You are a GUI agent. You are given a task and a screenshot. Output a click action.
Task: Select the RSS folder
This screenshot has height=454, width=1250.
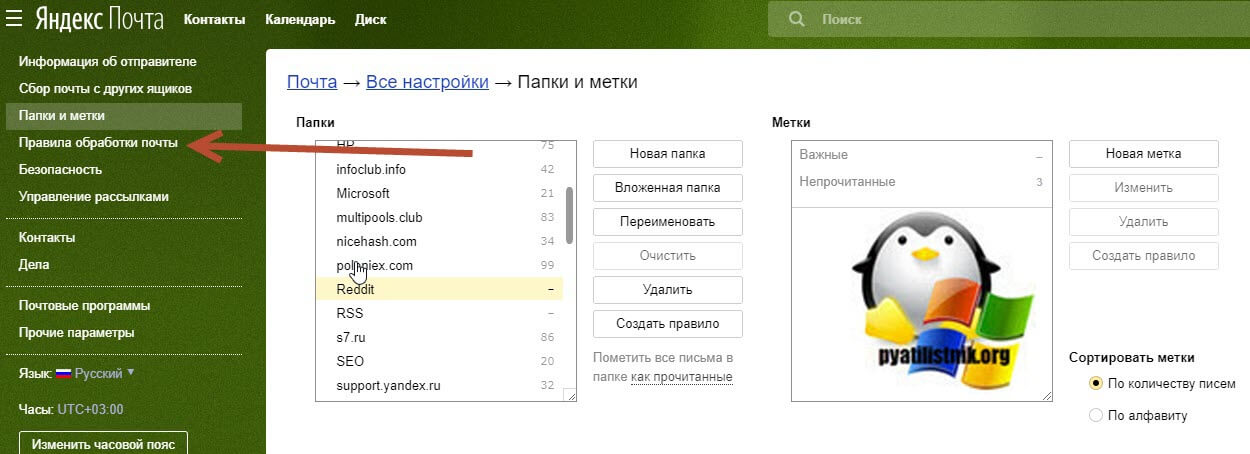439,314
